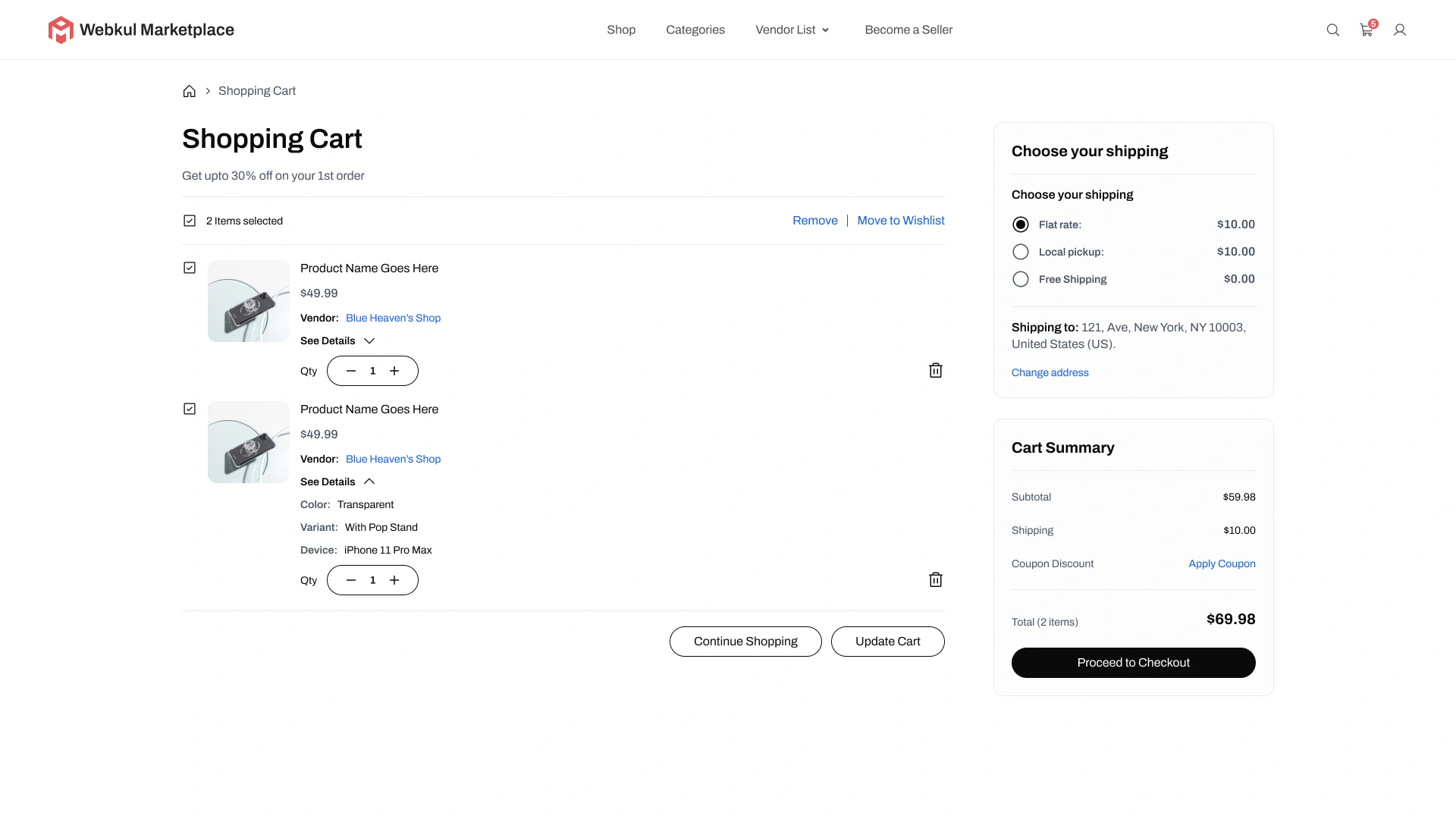This screenshot has height=819, width=1456.
Task: Click 'Transparent' color value
Action: coord(366,505)
